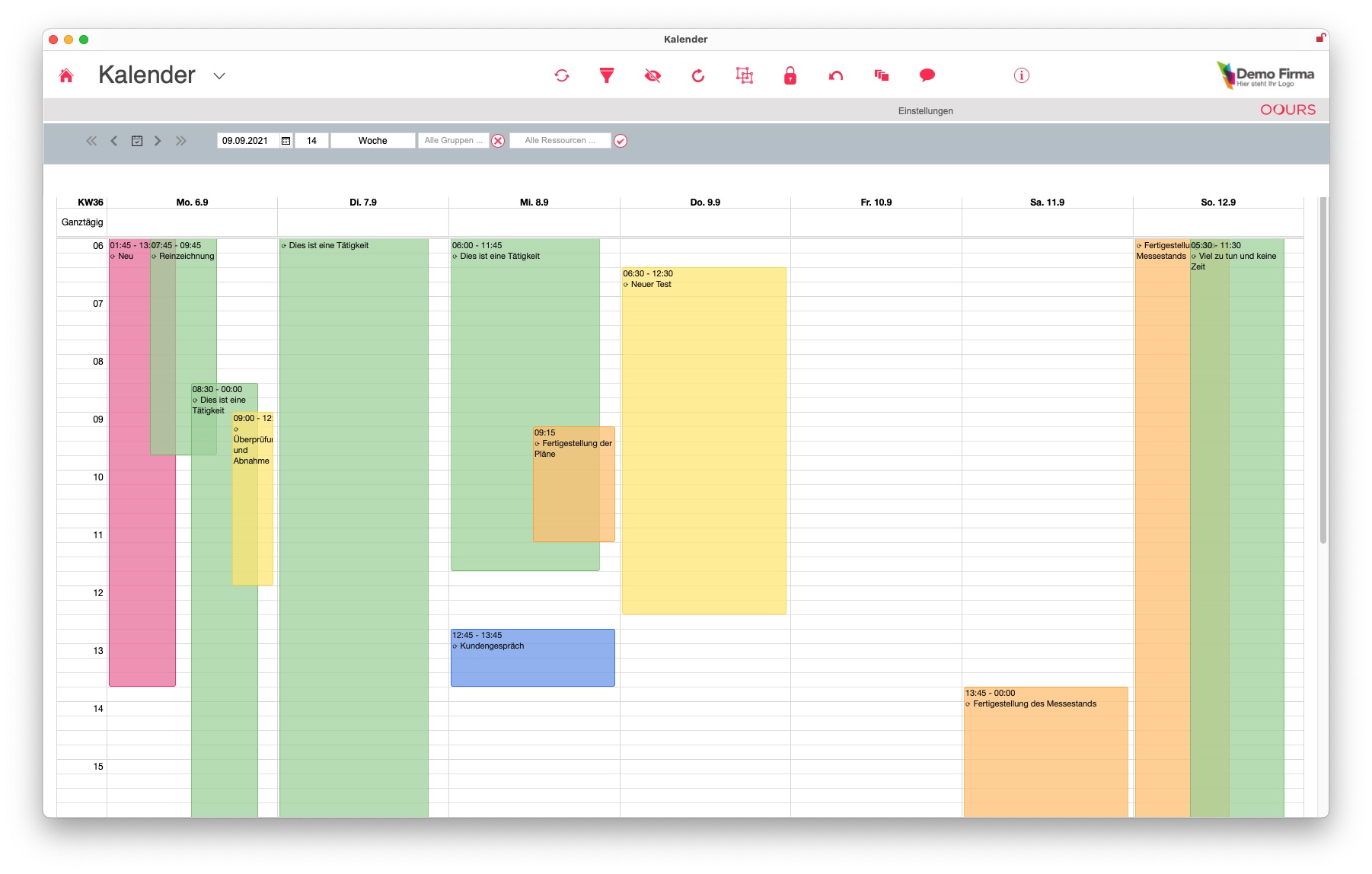Jump forward with double-right arrows
The width and height of the screenshot is (1372, 874).
pyautogui.click(x=180, y=141)
